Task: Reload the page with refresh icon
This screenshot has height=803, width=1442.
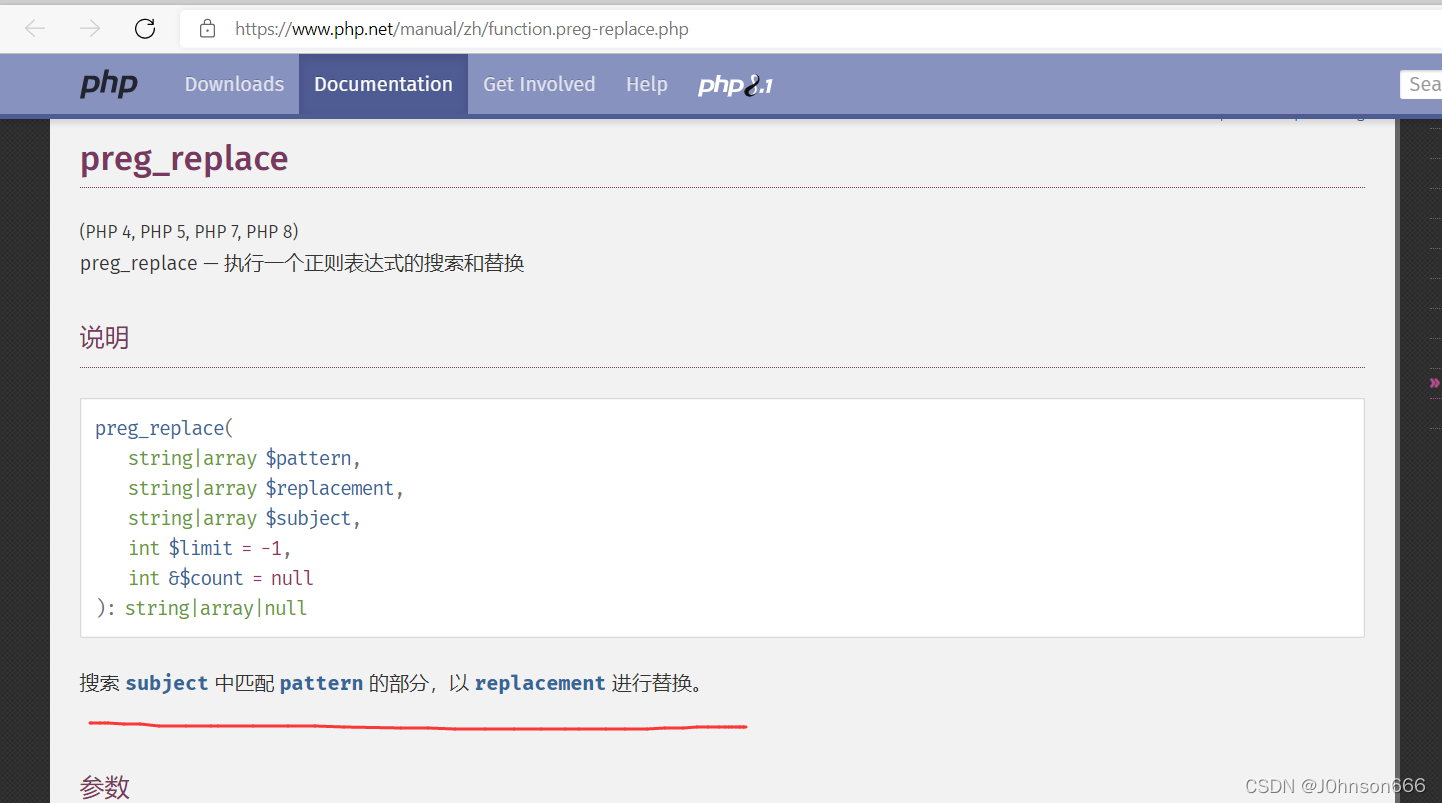Action: click(x=145, y=28)
